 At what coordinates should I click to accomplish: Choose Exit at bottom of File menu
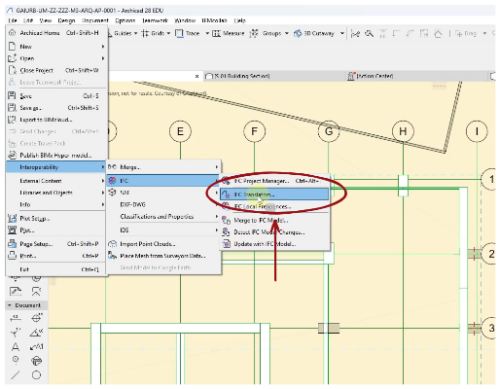pyautogui.click(x=56, y=269)
